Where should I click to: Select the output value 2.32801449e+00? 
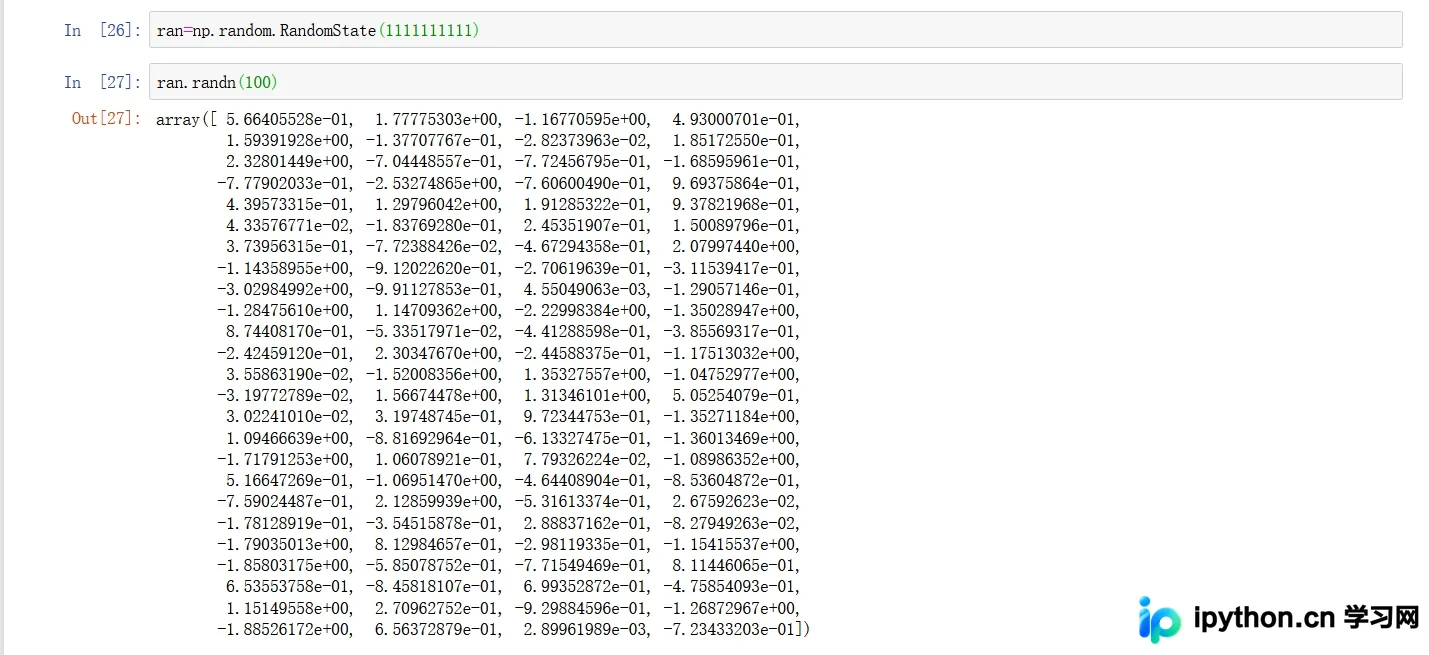[289, 162]
